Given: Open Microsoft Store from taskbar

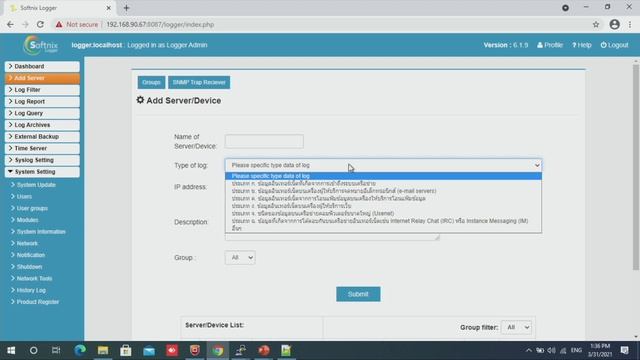Looking at the screenshot, I should (126, 350).
